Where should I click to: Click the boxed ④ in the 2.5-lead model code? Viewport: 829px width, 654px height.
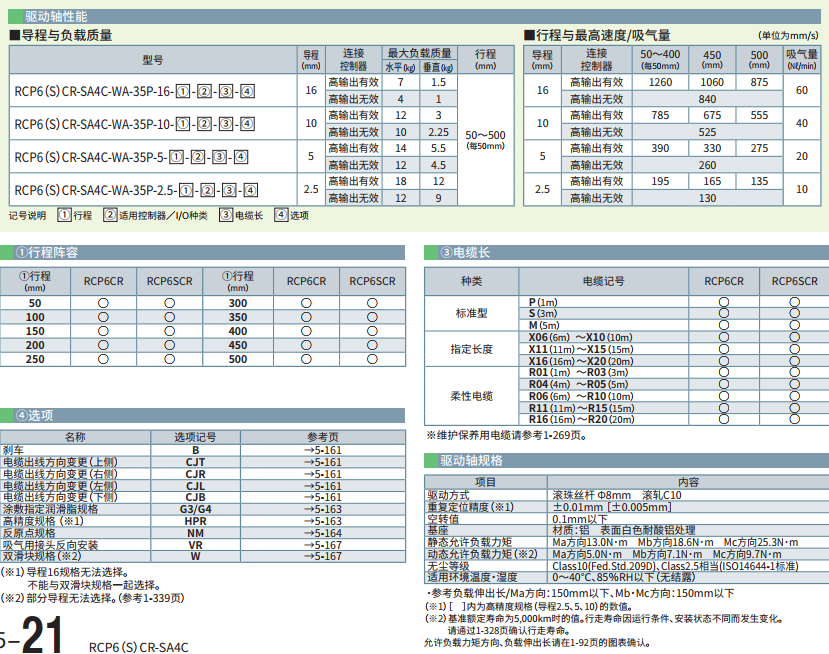tap(249, 189)
